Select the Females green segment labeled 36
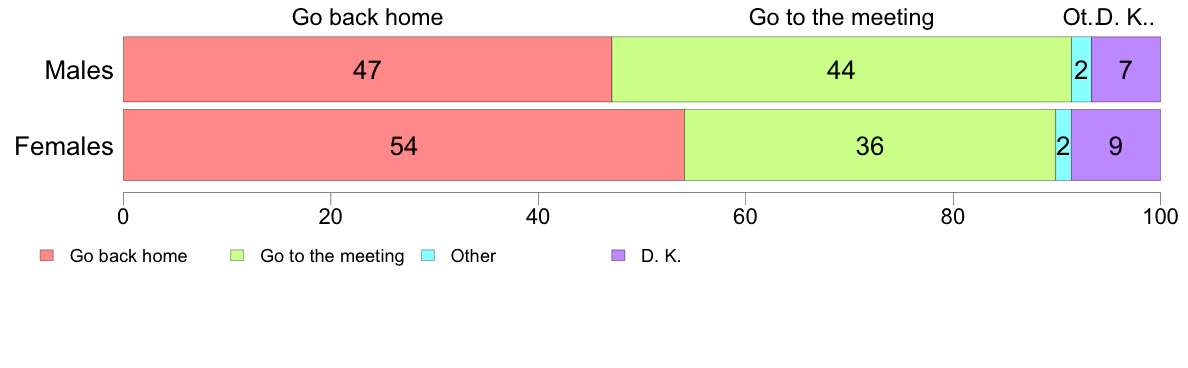The width and height of the screenshot is (1188, 368). 870,145
